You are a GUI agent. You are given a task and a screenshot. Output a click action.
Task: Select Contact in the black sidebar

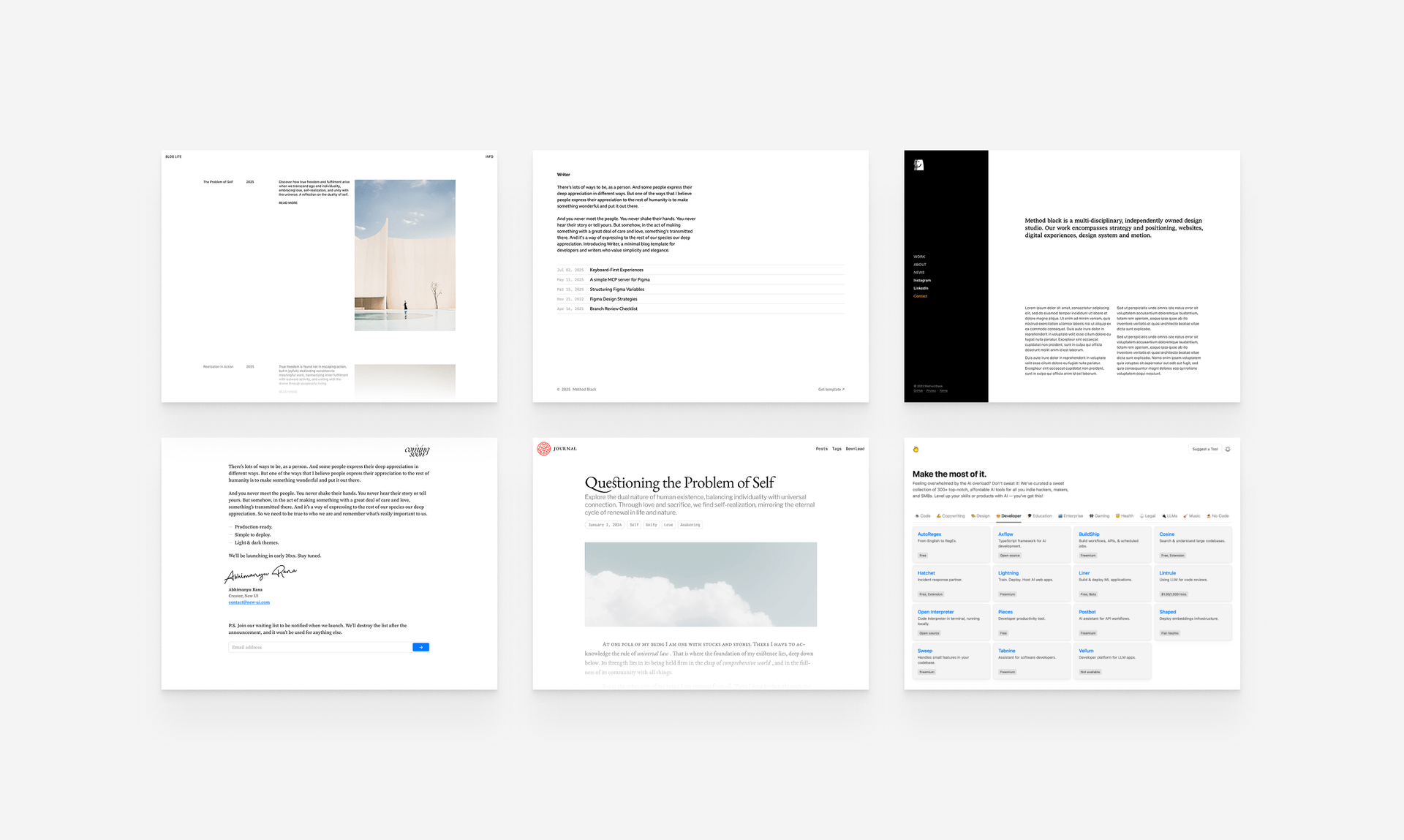920,296
